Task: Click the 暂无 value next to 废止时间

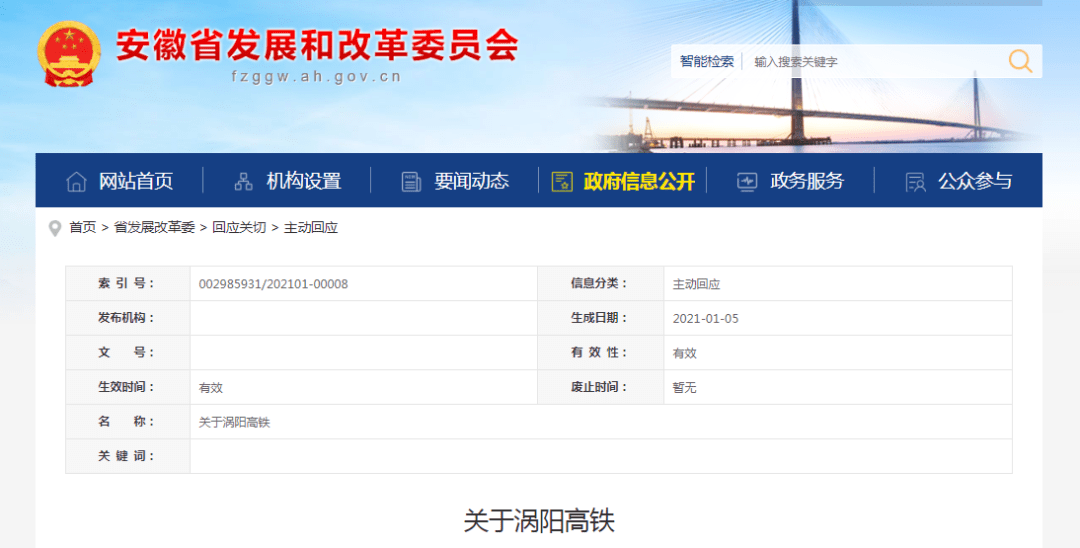Action: (x=685, y=388)
